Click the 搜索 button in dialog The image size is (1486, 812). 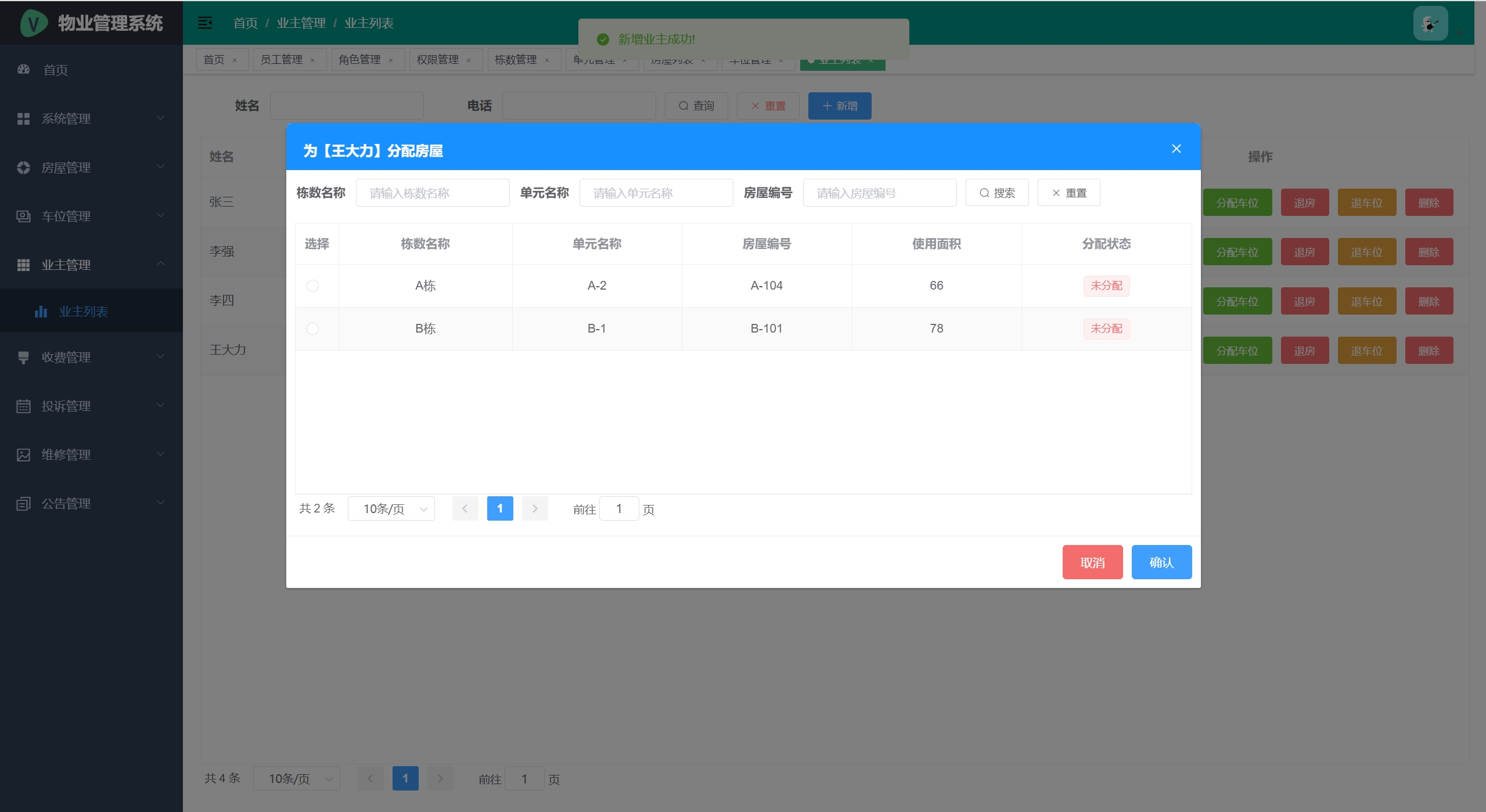(997, 193)
